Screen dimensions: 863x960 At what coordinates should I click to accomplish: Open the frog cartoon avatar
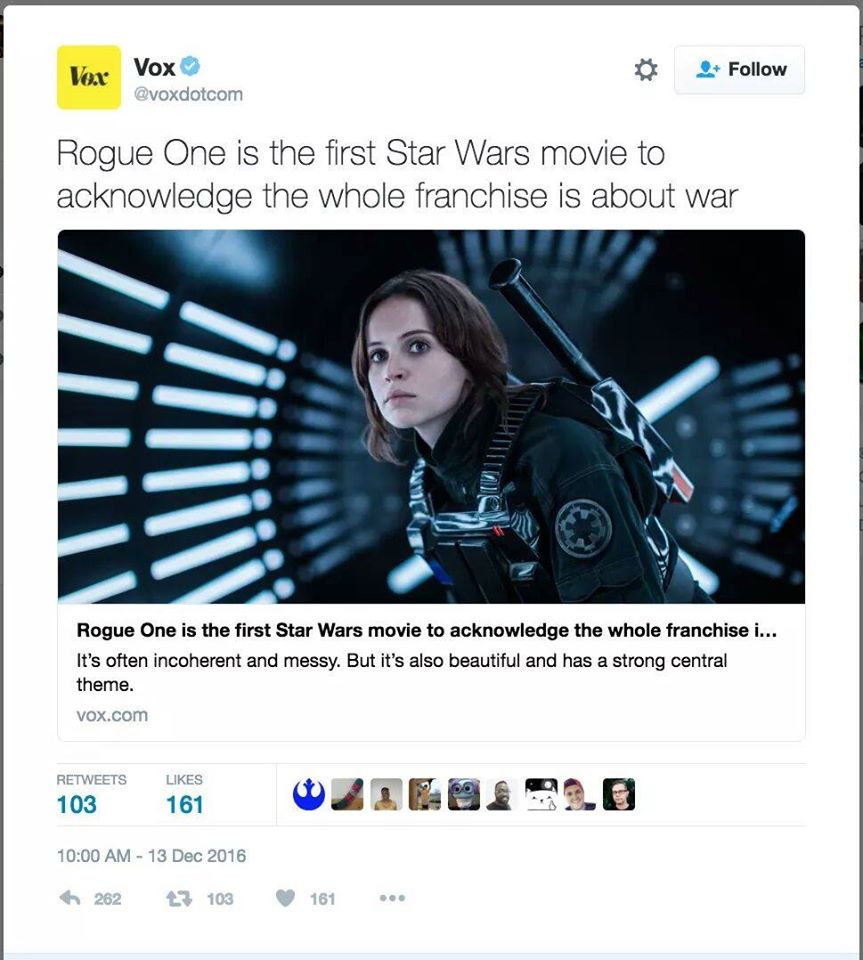click(x=464, y=794)
